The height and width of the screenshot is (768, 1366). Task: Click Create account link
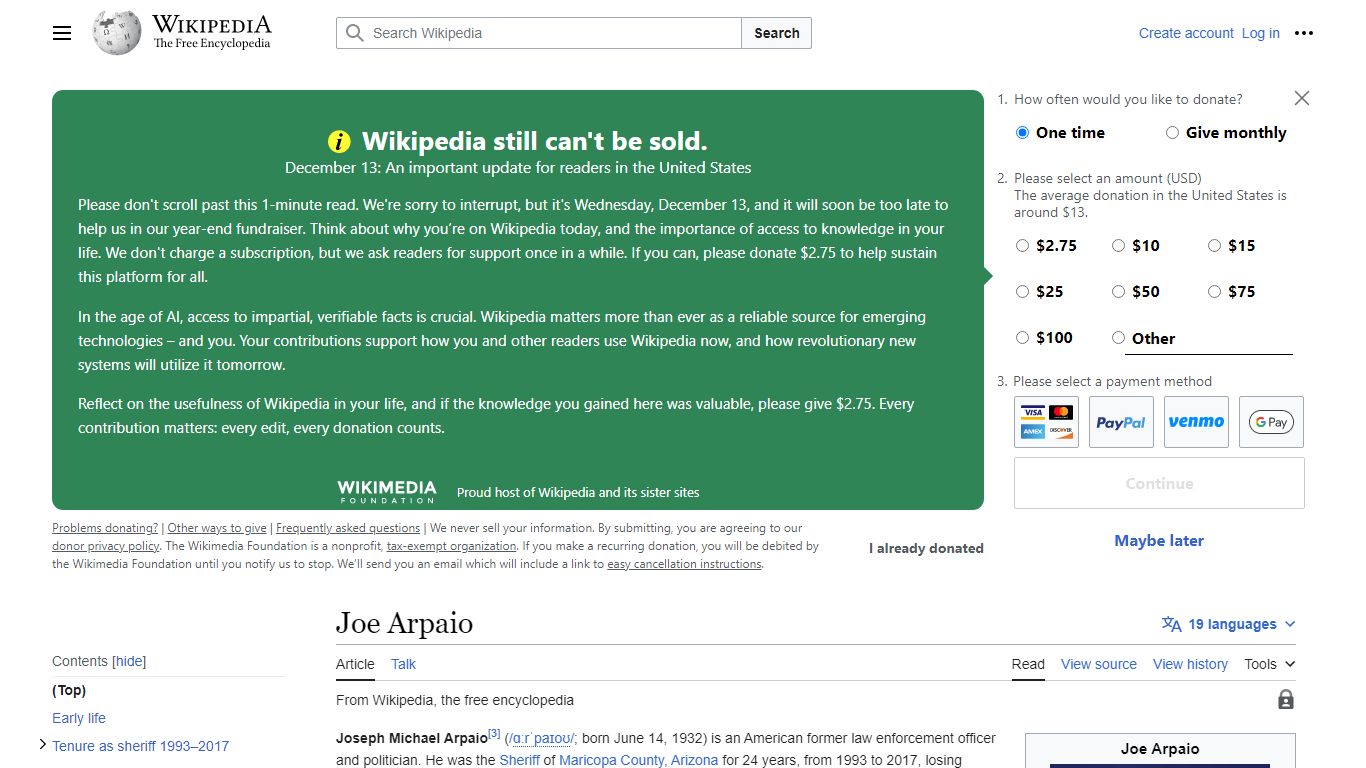tap(1186, 33)
